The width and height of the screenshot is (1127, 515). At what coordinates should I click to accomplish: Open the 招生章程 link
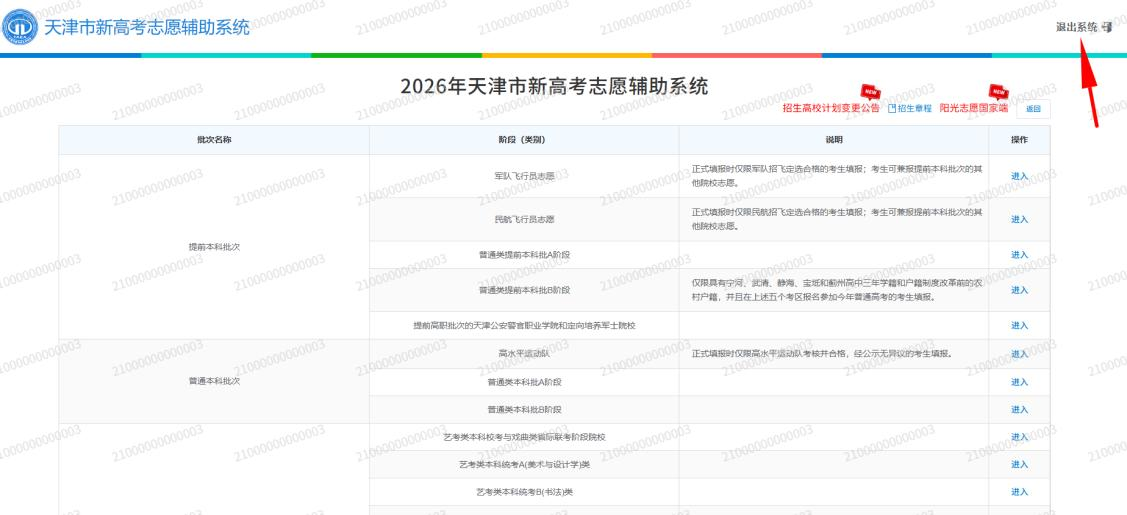pos(914,108)
